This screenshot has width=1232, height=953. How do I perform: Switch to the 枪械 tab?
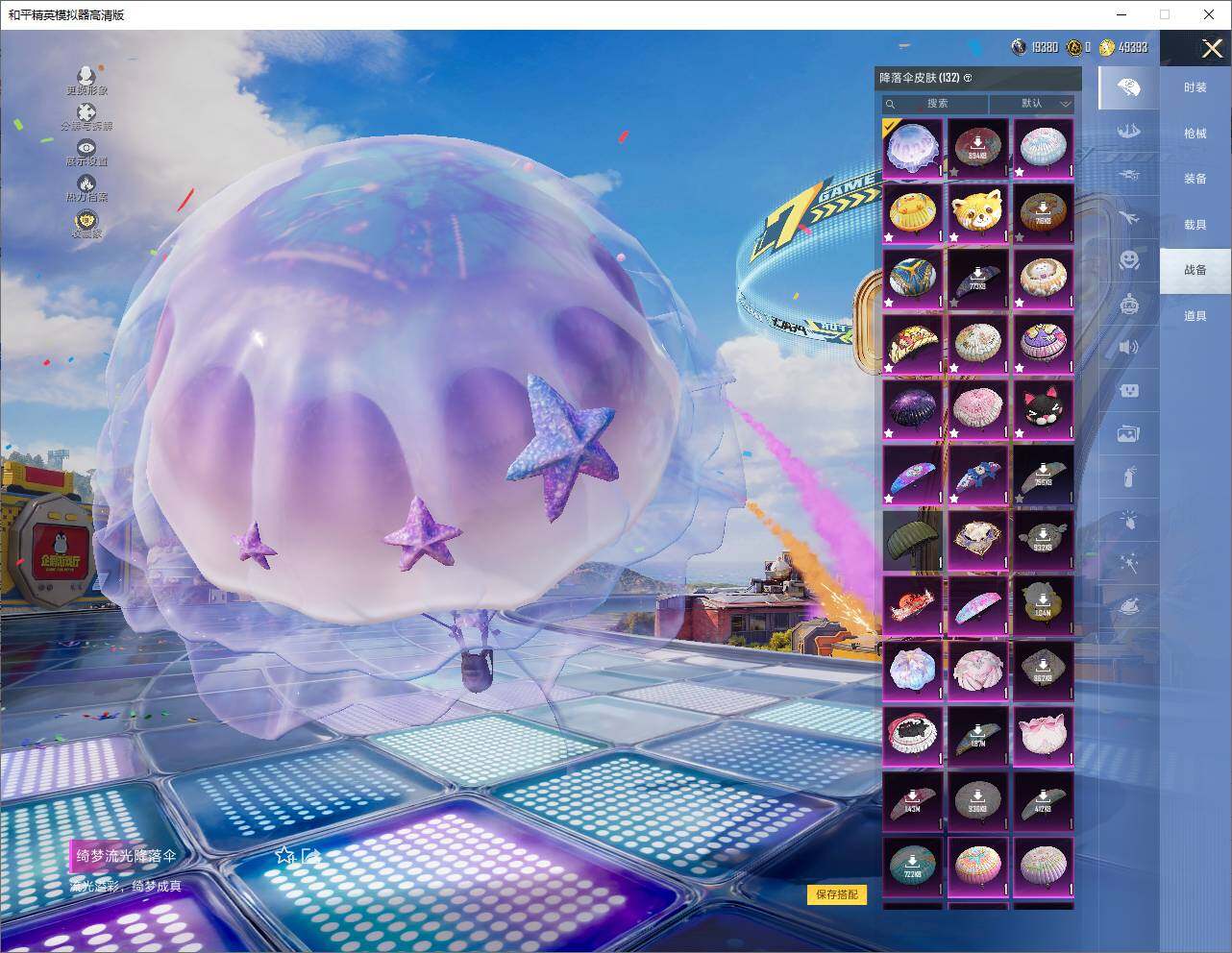pyautogui.click(x=1195, y=134)
